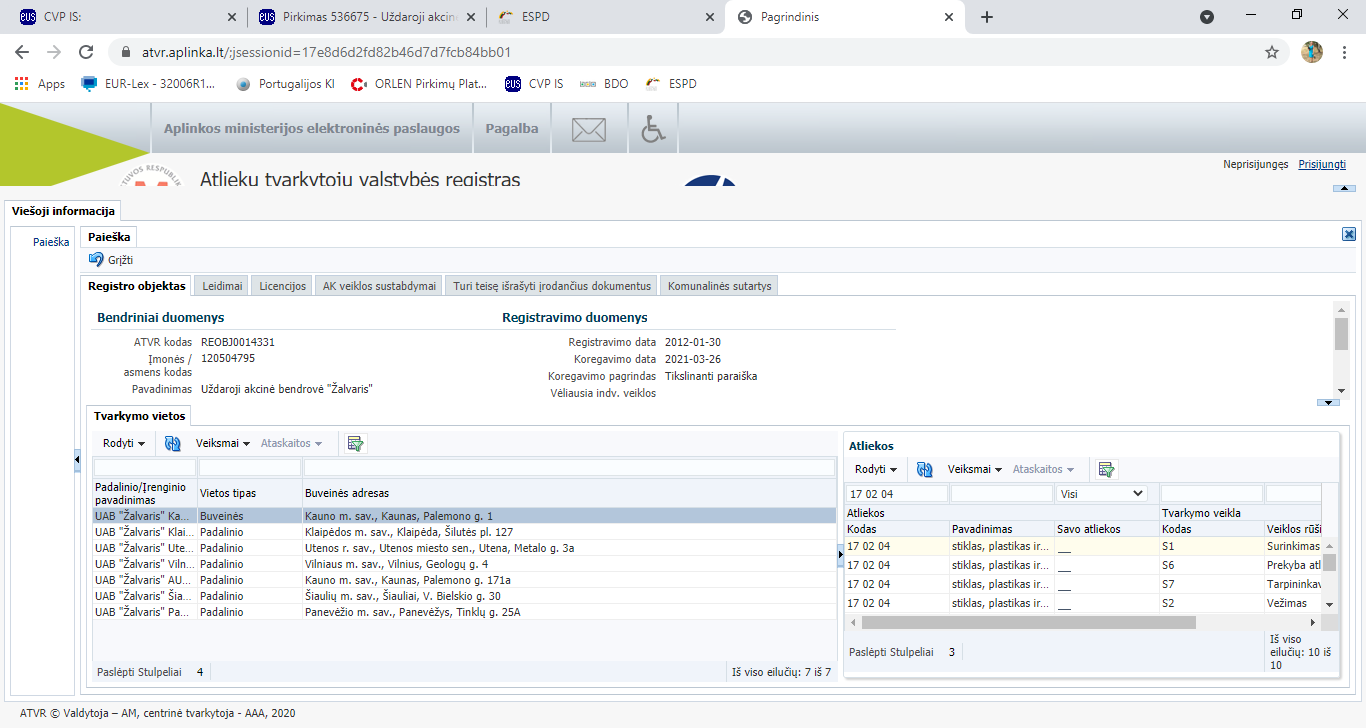This screenshot has height=728, width=1366.
Task: Switch to the Leidimai tab
Action: pyautogui.click(x=222, y=286)
